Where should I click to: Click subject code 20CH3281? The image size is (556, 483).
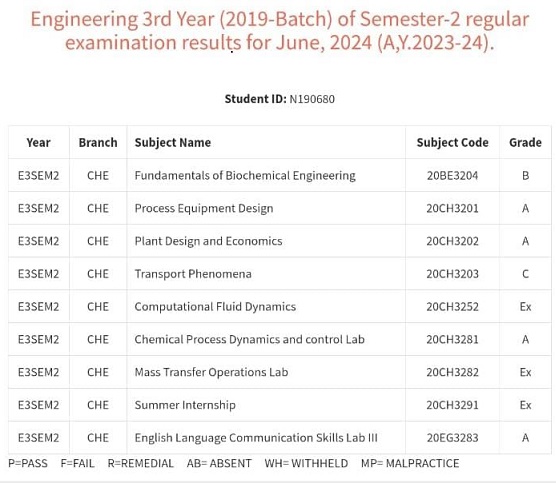(452, 340)
